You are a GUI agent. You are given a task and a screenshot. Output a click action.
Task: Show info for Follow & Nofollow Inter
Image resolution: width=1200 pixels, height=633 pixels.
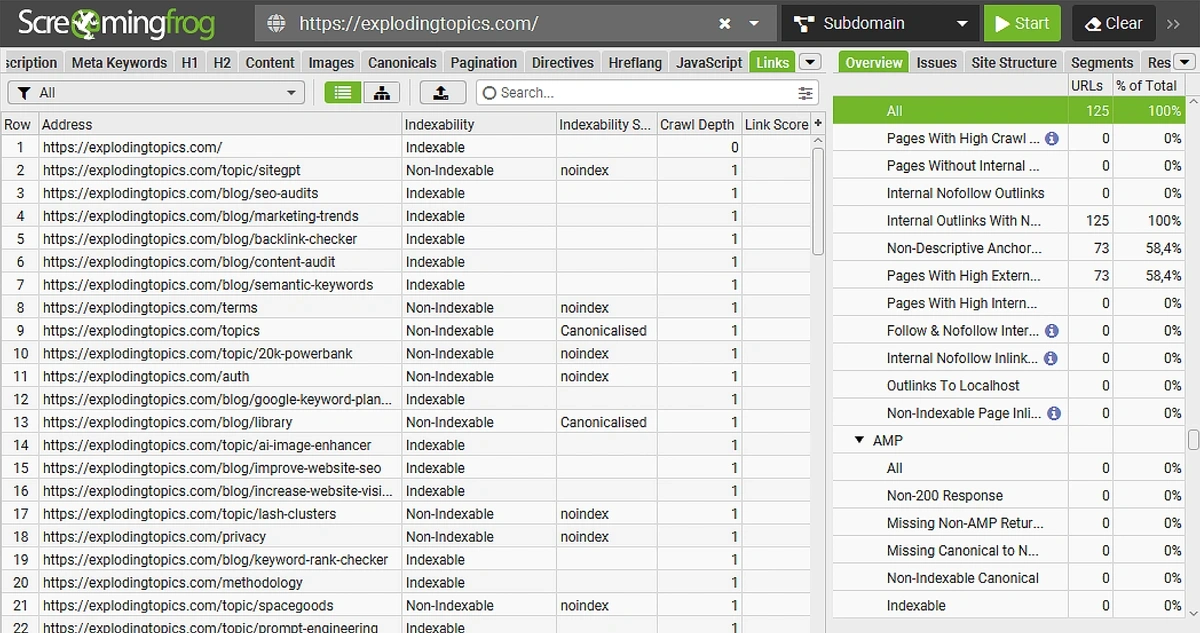[1052, 331]
